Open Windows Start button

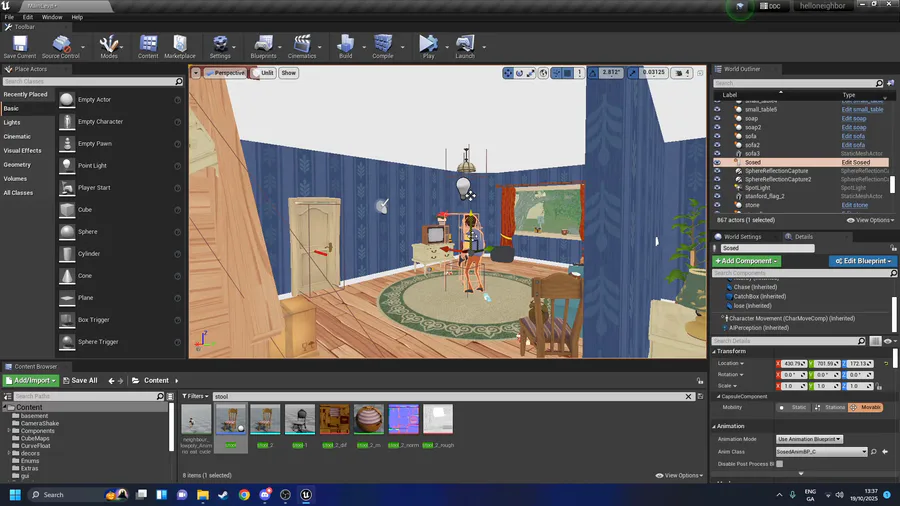[x=15, y=495]
